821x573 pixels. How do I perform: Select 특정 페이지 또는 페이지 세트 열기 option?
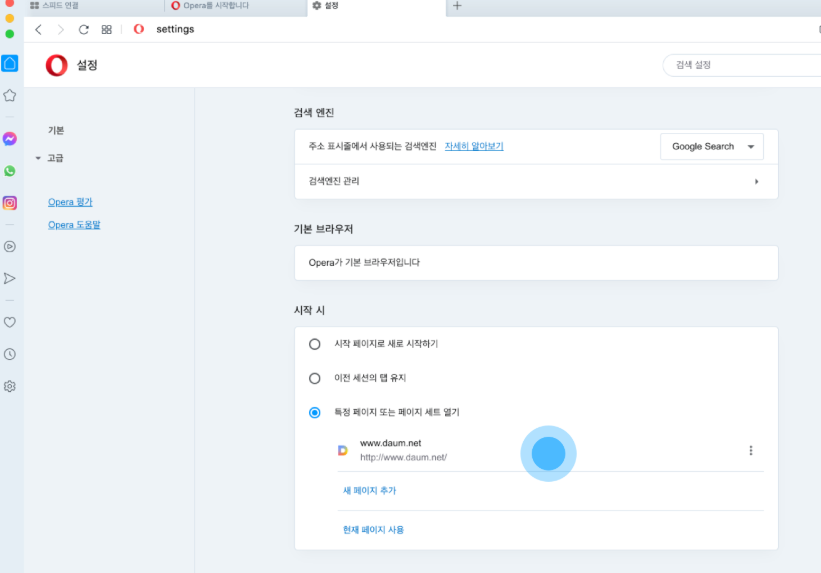tap(315, 413)
